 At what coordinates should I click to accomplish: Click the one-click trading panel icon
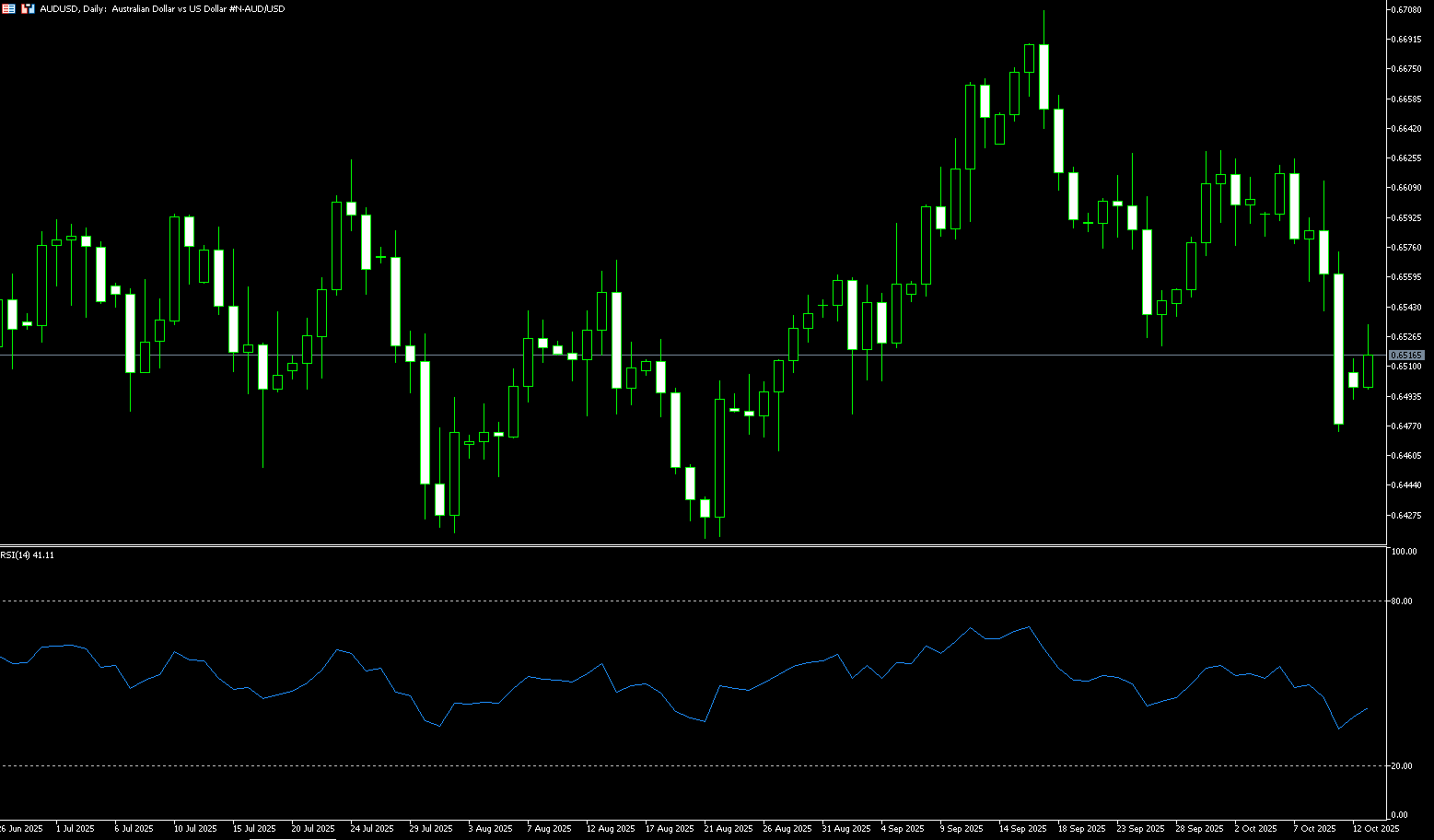(28, 8)
